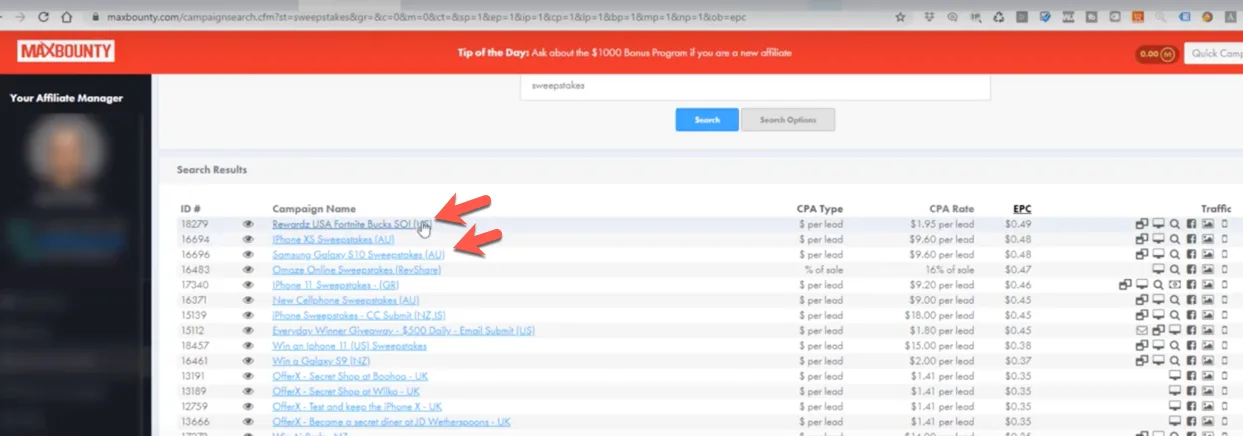Viewport: 1243px width, 436px height.
Task: Preview campaign 18279 via its eye icon
Action: pyautogui.click(x=248, y=224)
